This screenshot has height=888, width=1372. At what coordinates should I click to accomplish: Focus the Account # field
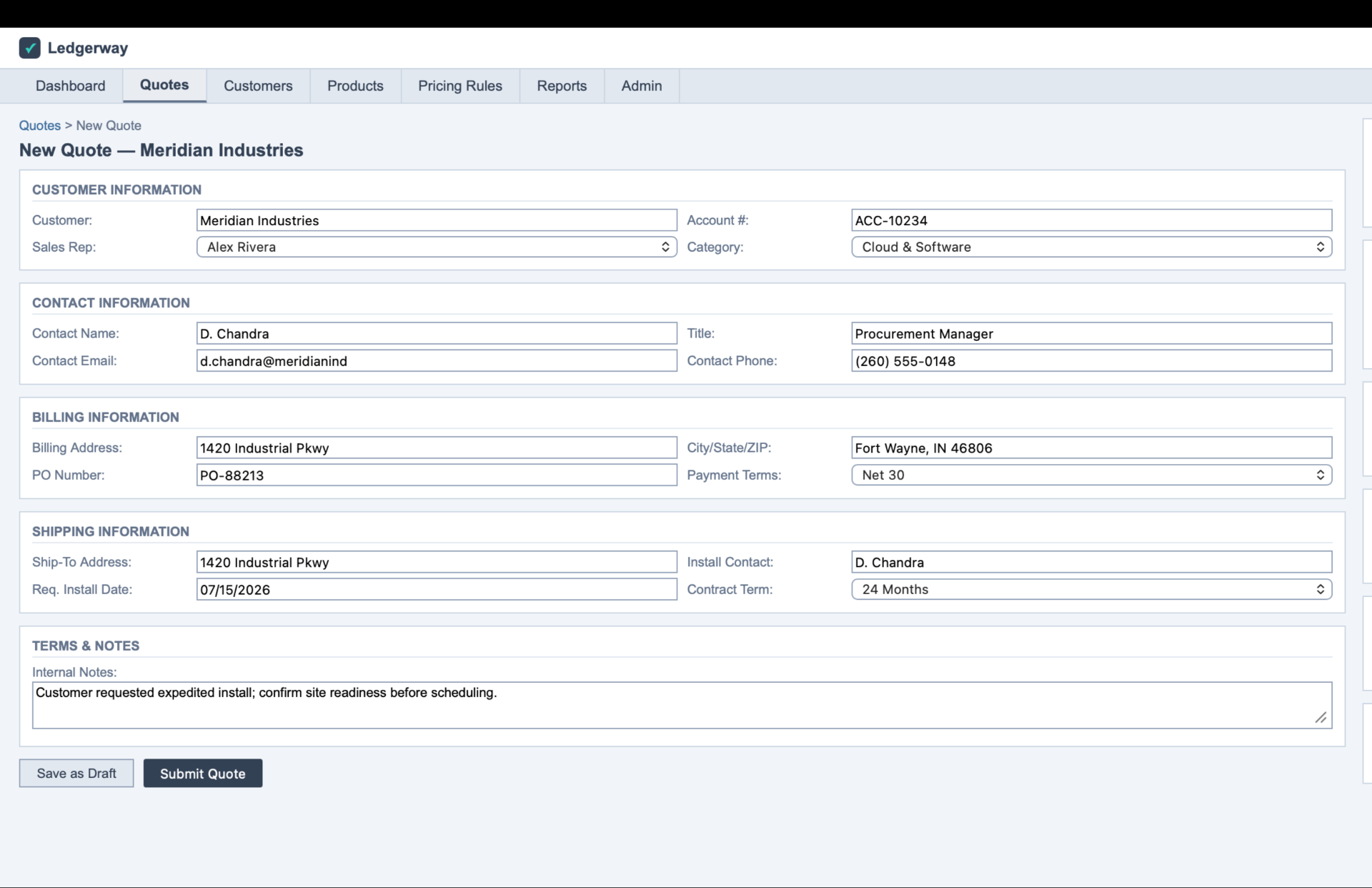coord(1092,220)
